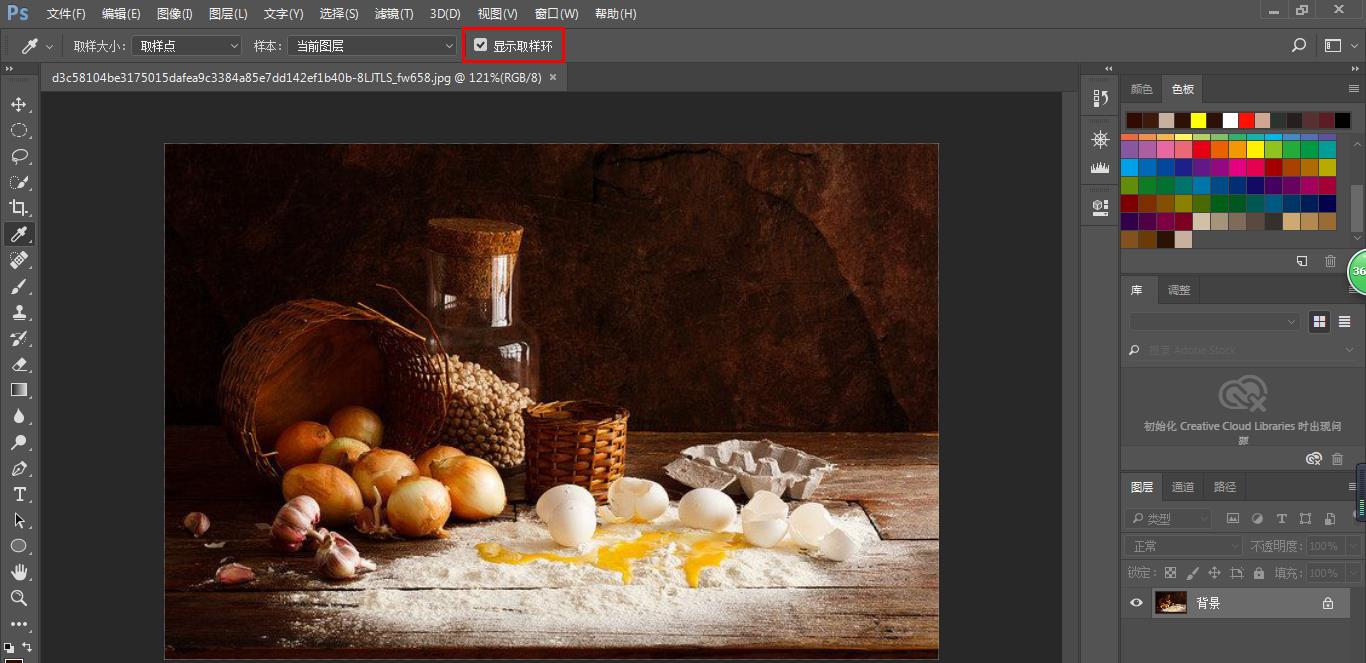
Task: Select the Lasso tool
Action: point(18,156)
